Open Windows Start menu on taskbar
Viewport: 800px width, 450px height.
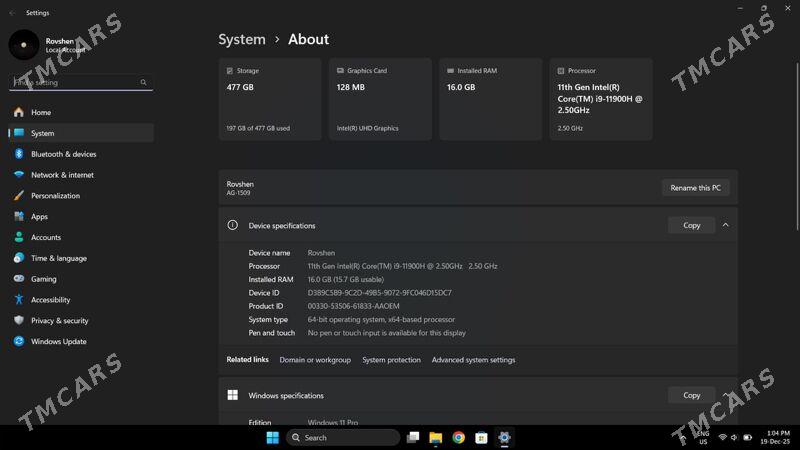point(273,438)
